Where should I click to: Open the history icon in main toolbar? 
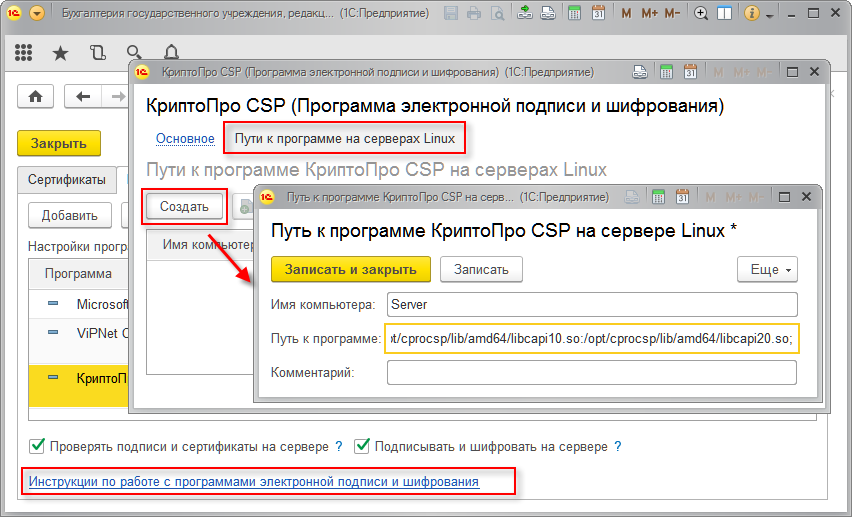click(x=98, y=52)
